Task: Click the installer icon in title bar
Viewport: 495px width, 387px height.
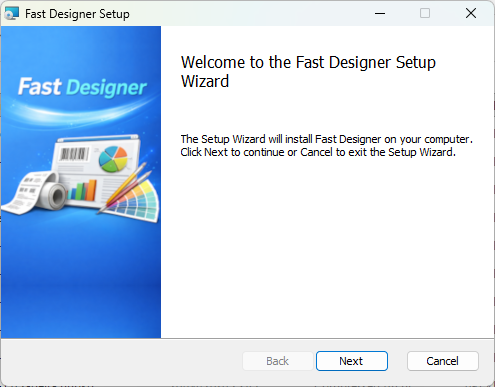Action: [12, 14]
